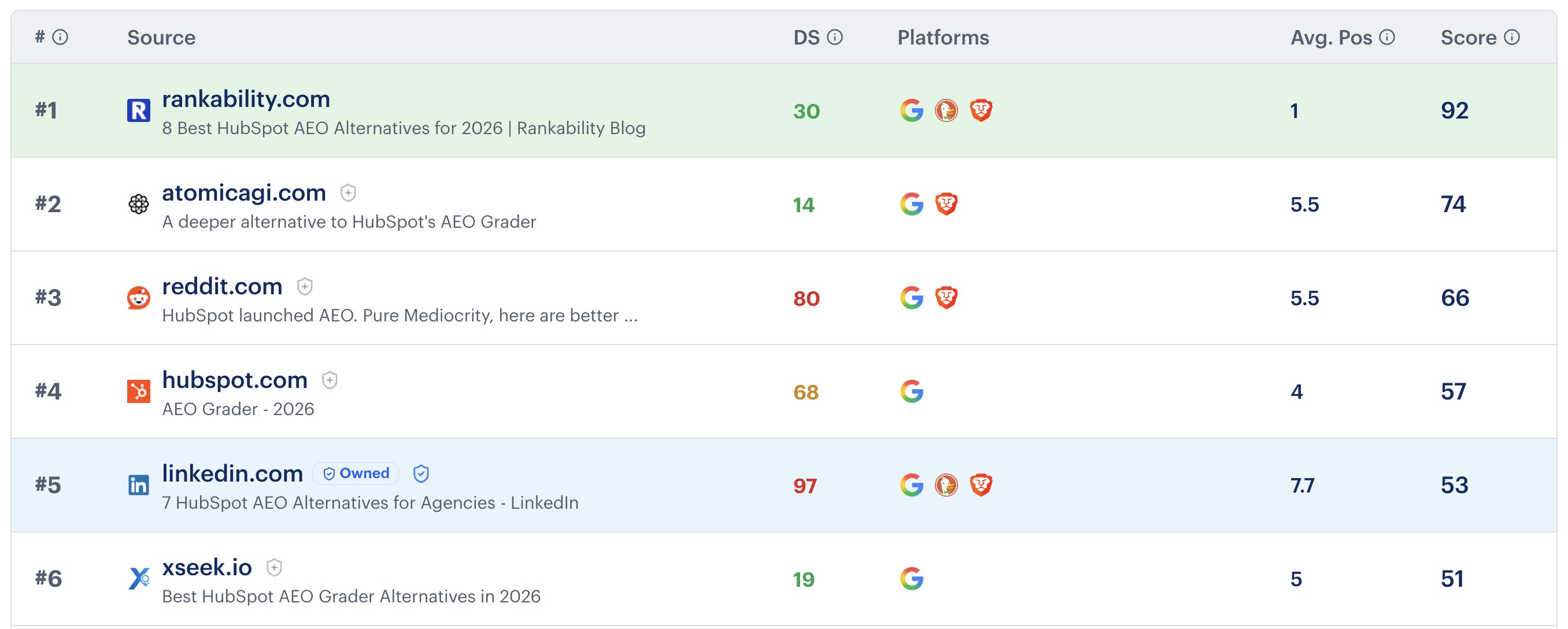Viewport: 1568px width, 629px height.
Task: Toggle the shield icon beside reddit.com
Action: [x=304, y=286]
